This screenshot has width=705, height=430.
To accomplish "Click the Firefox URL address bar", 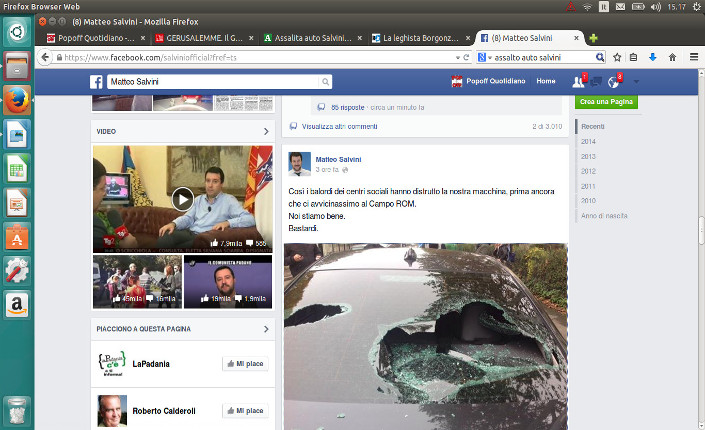I will (254, 58).
